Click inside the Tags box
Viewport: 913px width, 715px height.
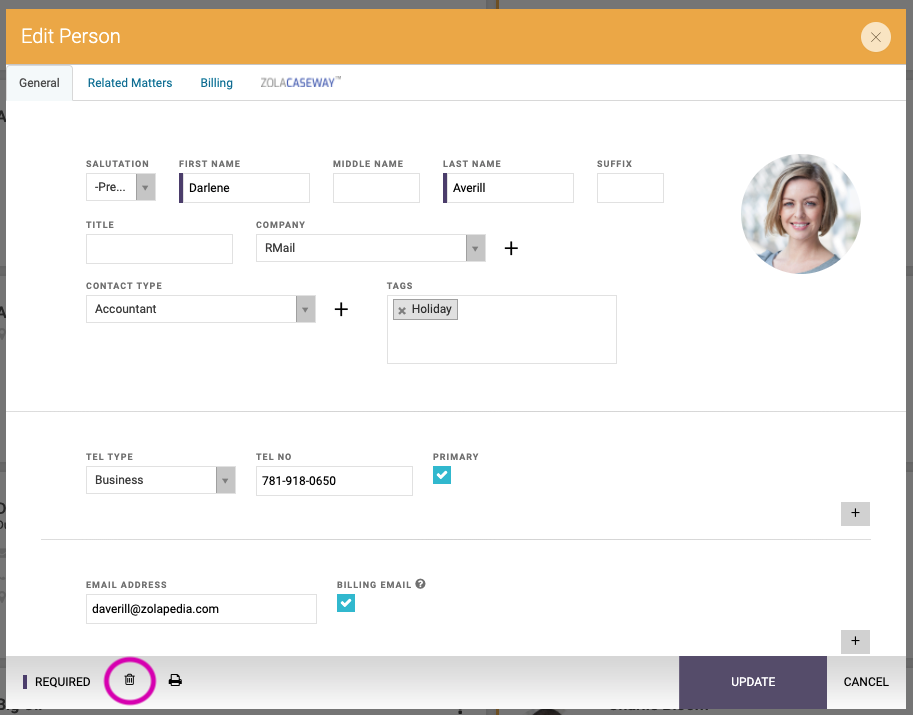pos(501,330)
